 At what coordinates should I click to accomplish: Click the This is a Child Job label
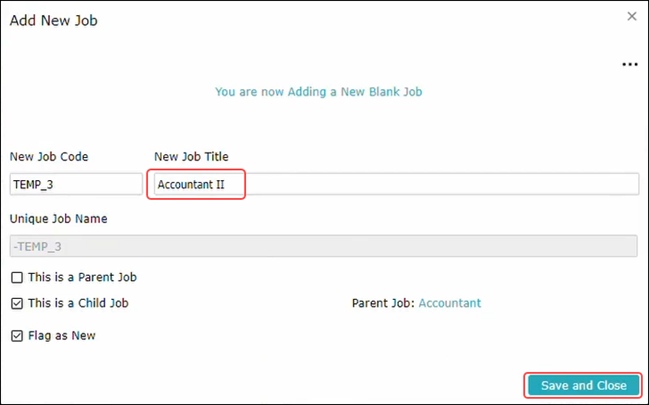tap(78, 303)
